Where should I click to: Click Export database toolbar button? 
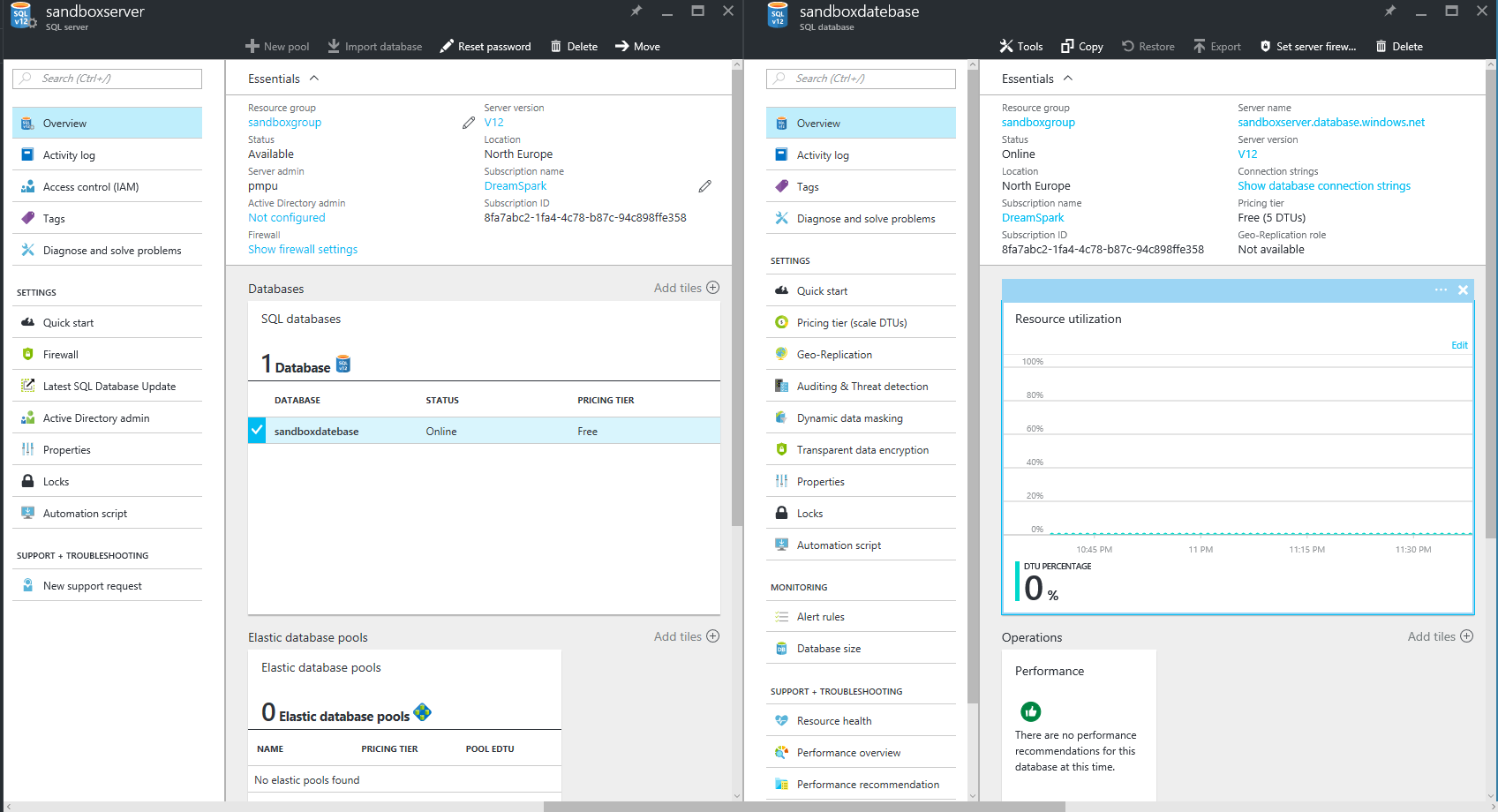(1216, 47)
